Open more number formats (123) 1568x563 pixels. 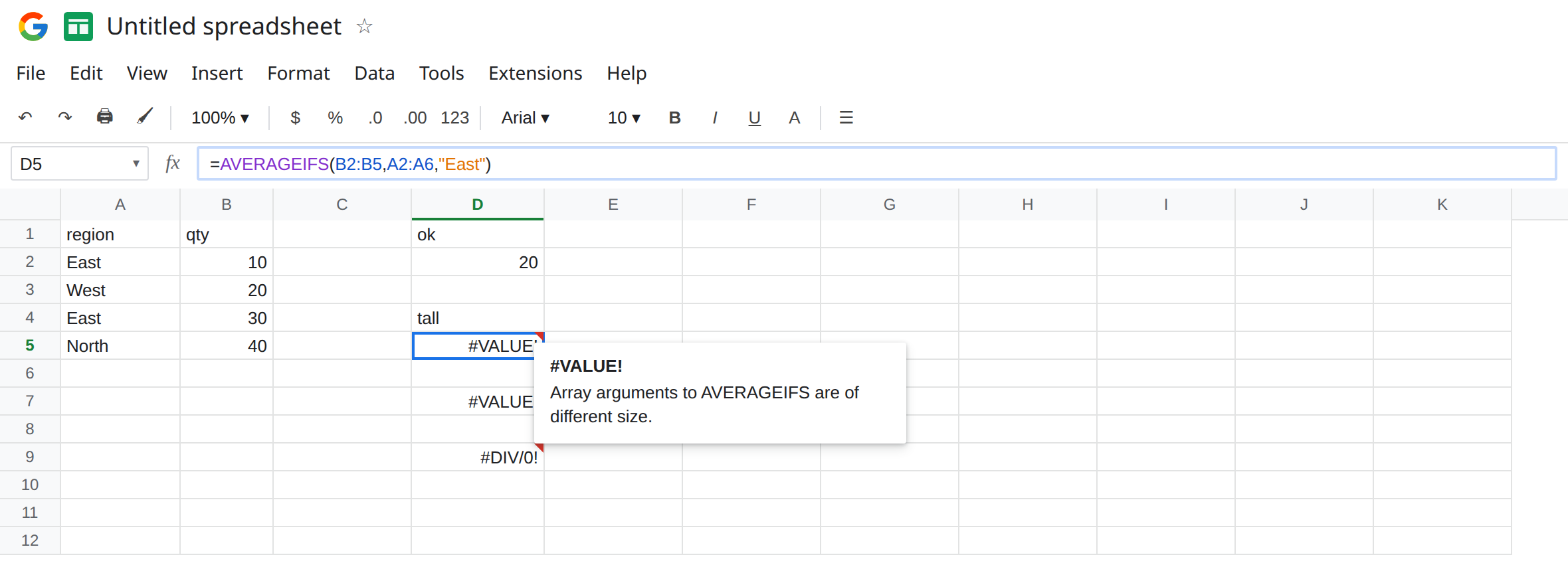[x=455, y=118]
